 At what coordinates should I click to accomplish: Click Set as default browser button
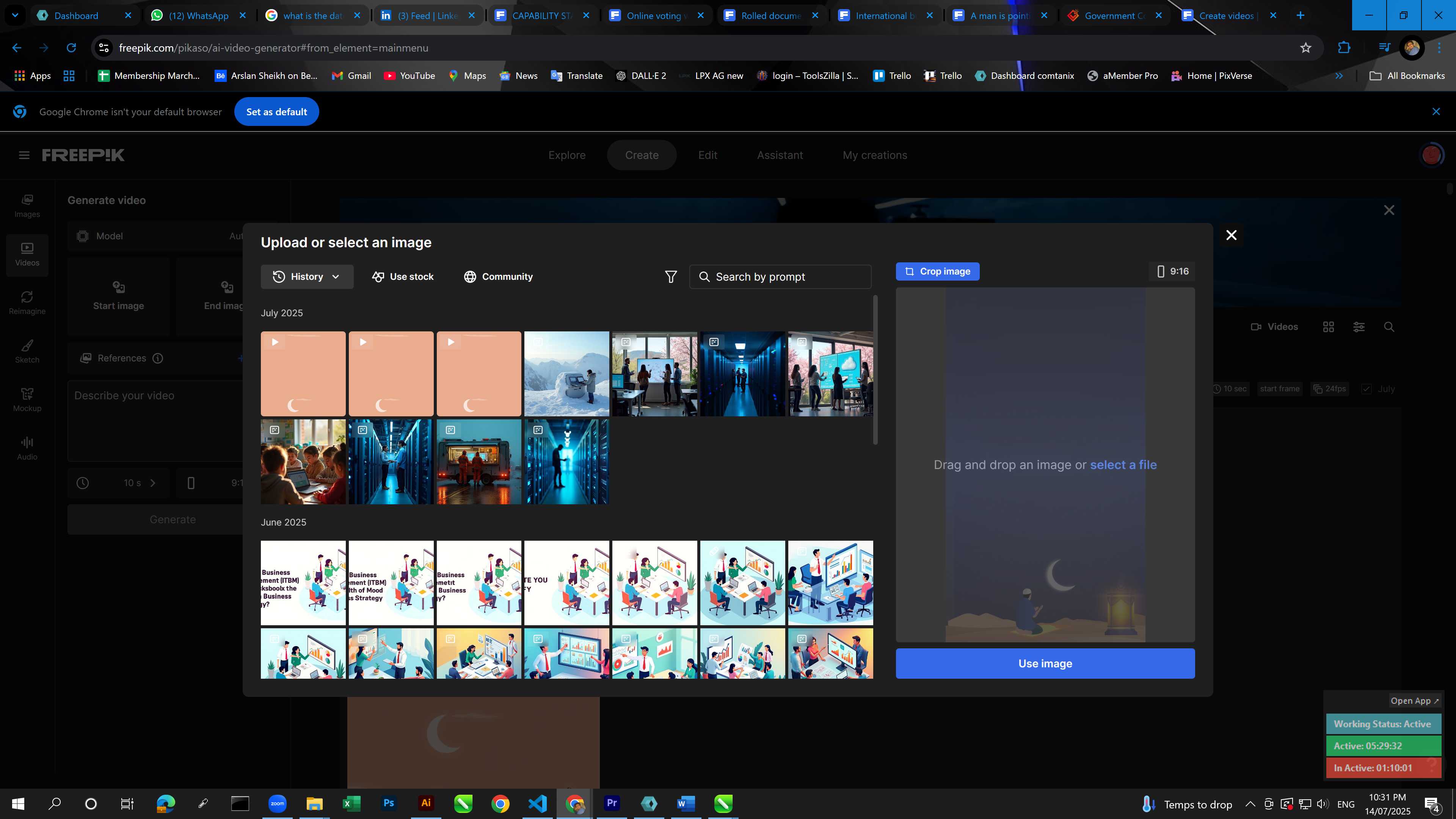coord(276,112)
